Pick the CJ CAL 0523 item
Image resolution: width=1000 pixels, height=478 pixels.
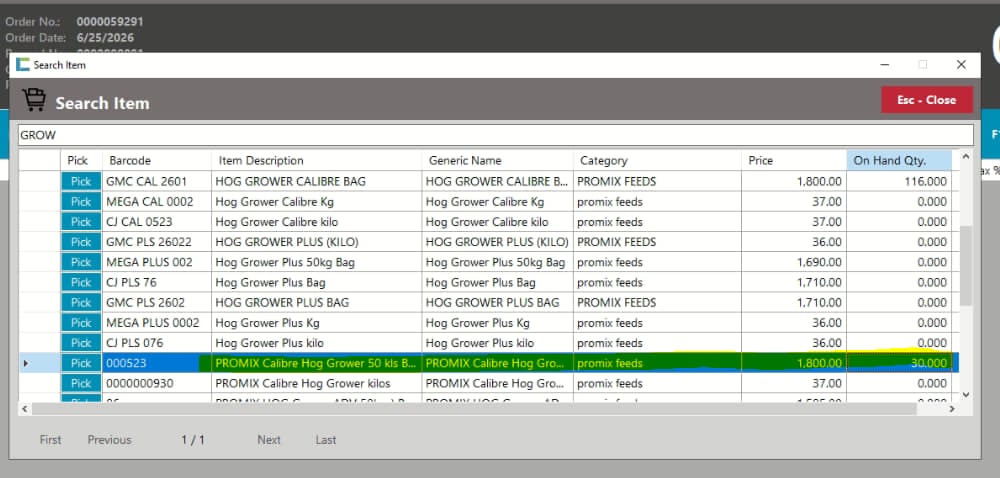click(x=81, y=222)
